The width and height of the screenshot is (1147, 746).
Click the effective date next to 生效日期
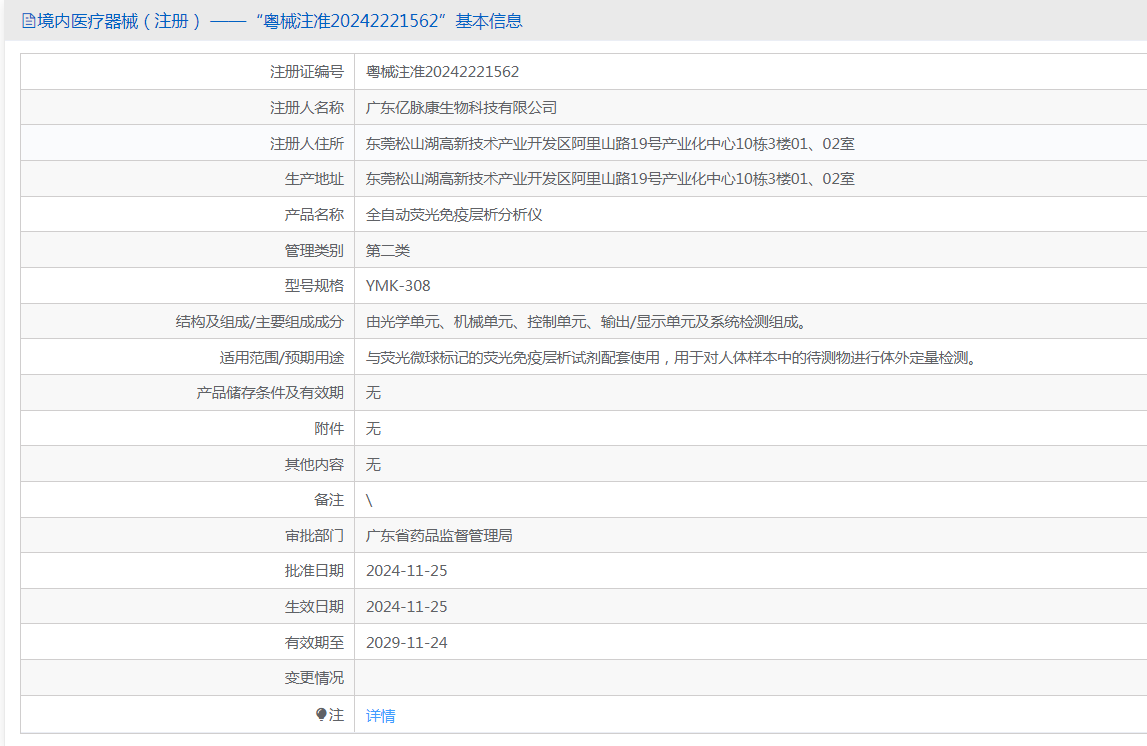pyautogui.click(x=407, y=606)
